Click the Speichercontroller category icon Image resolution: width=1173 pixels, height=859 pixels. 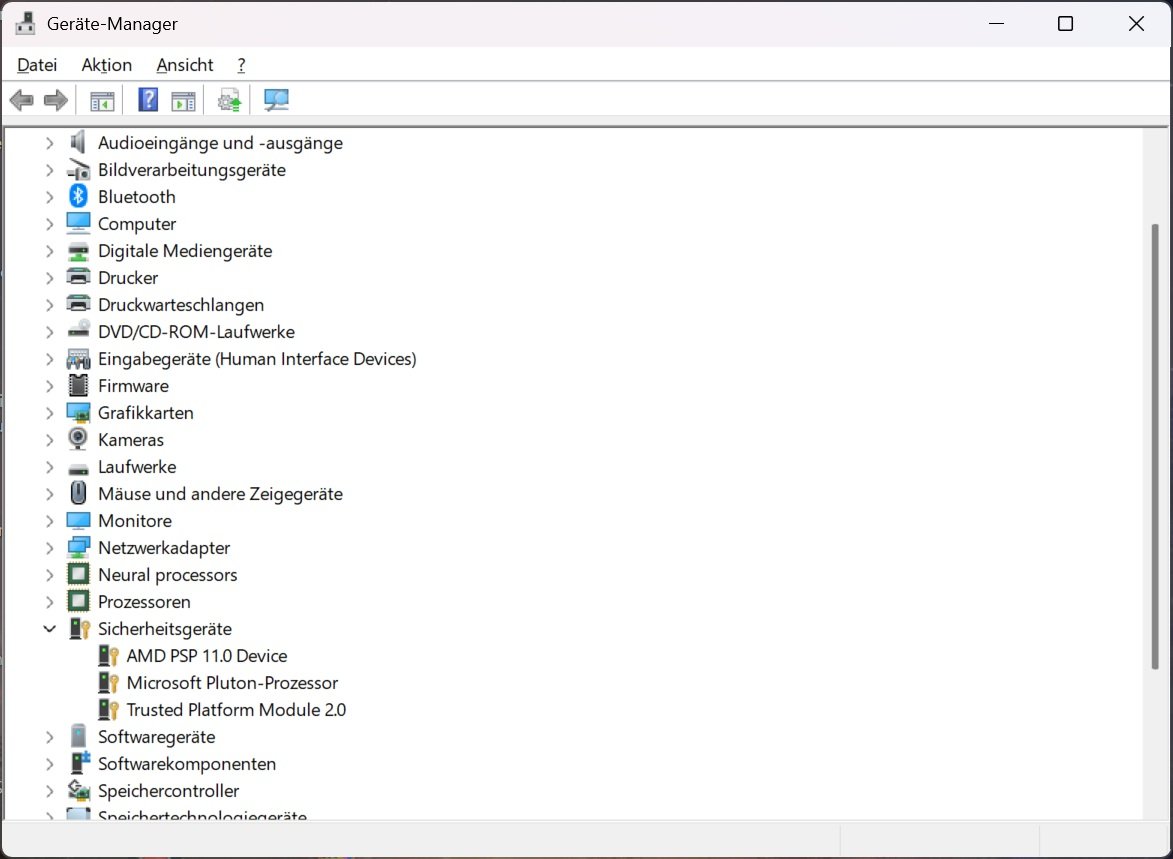point(79,790)
